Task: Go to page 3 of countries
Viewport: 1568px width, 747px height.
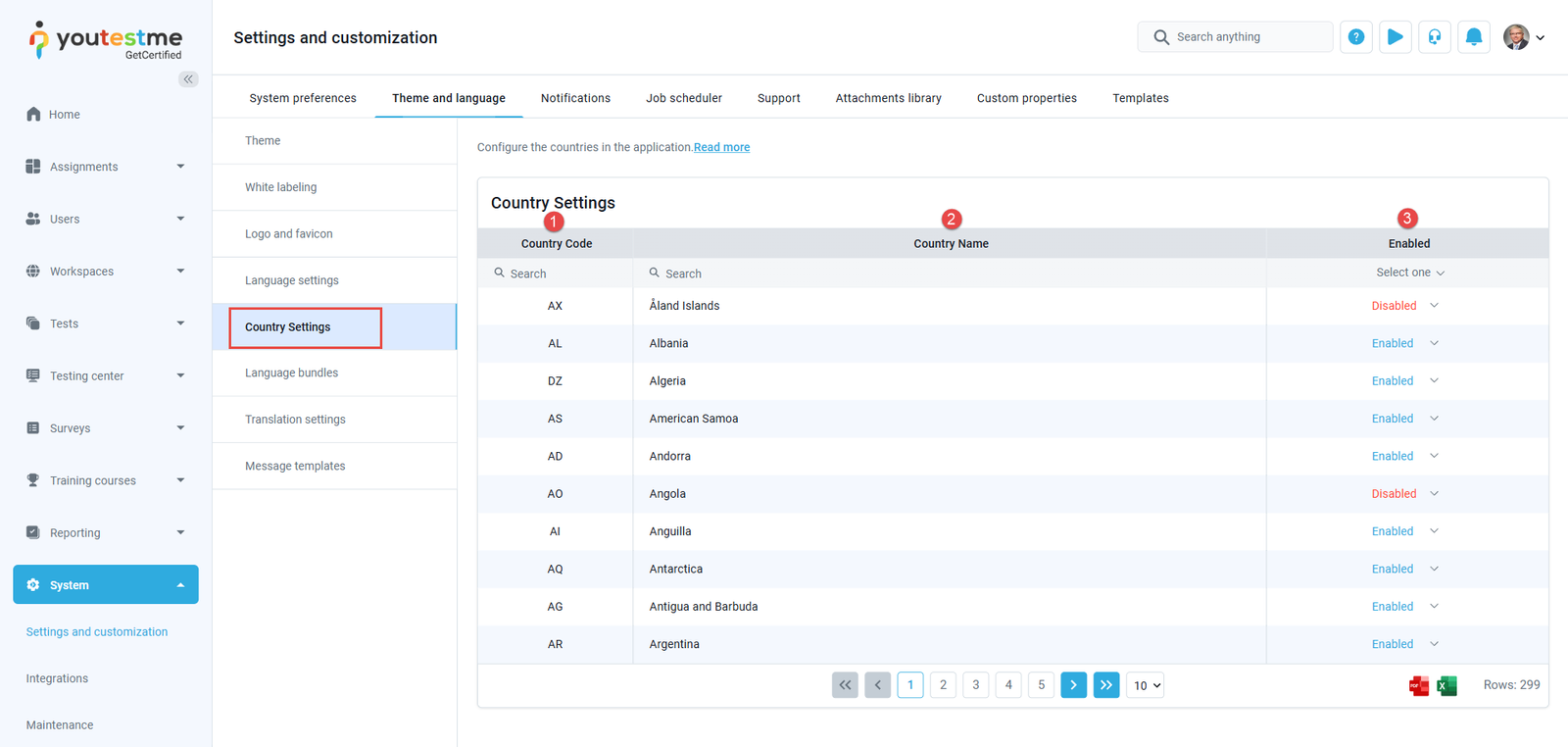Action: [x=975, y=685]
